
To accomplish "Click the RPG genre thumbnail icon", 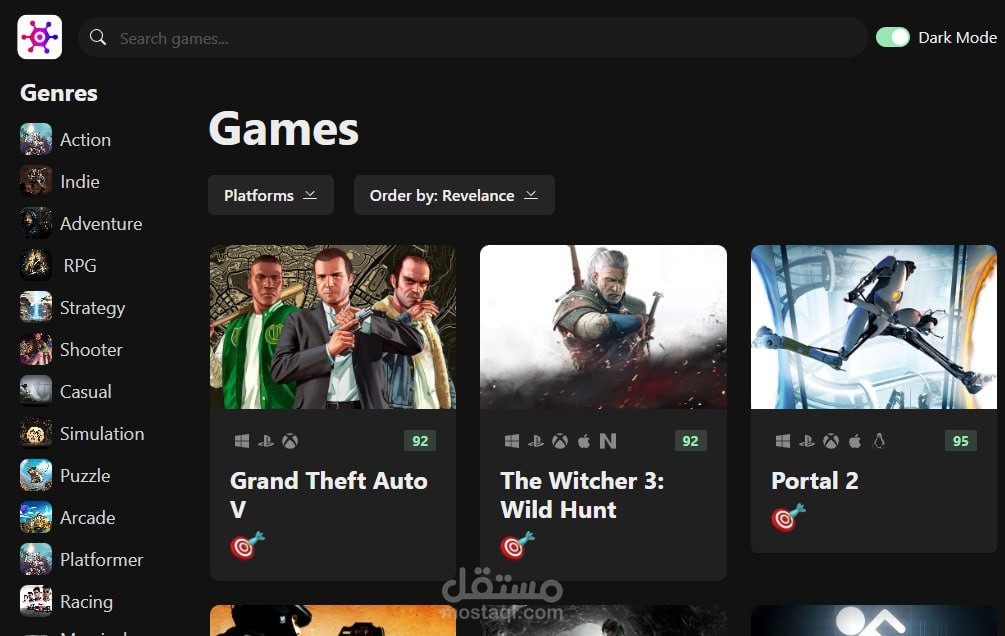I will click(x=36, y=265).
